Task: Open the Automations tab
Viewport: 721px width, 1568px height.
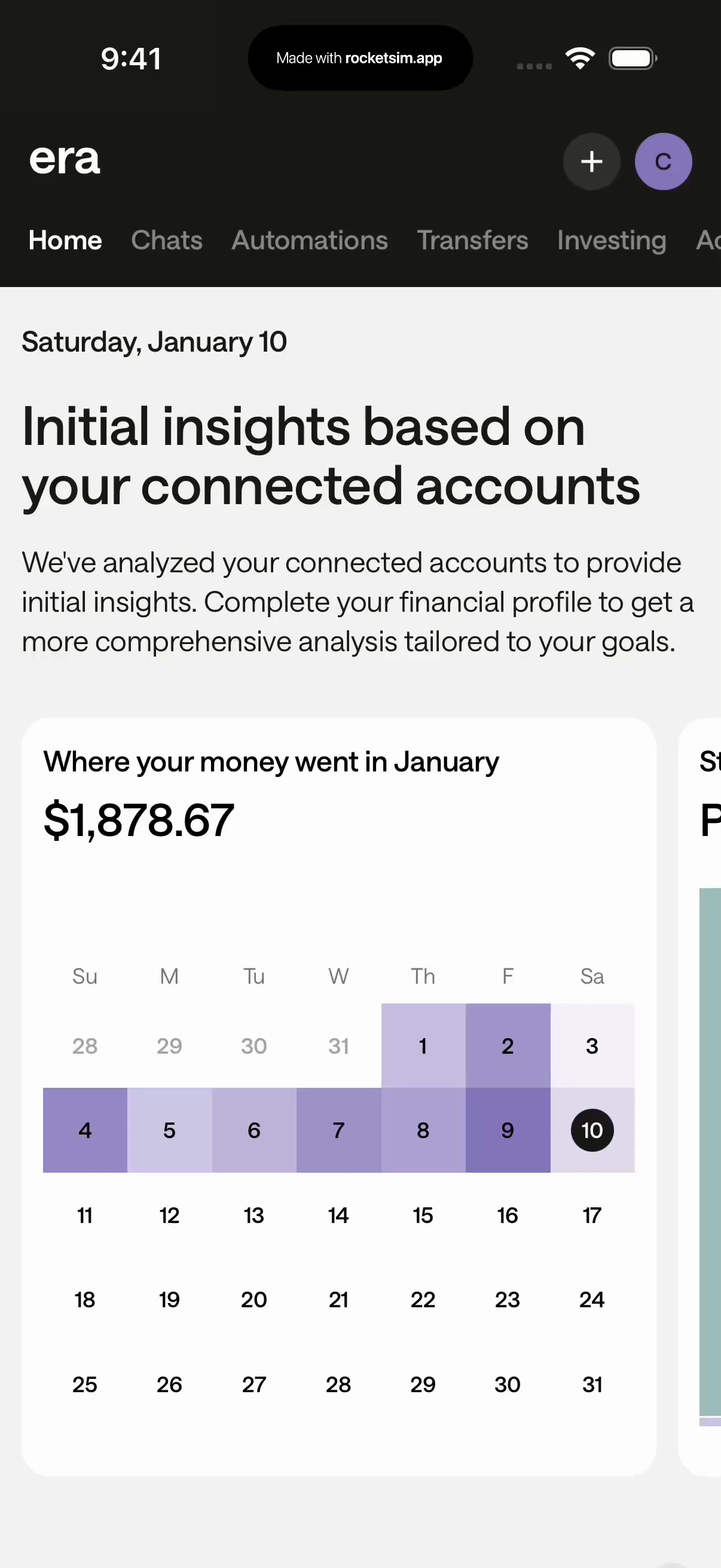Action: click(310, 240)
